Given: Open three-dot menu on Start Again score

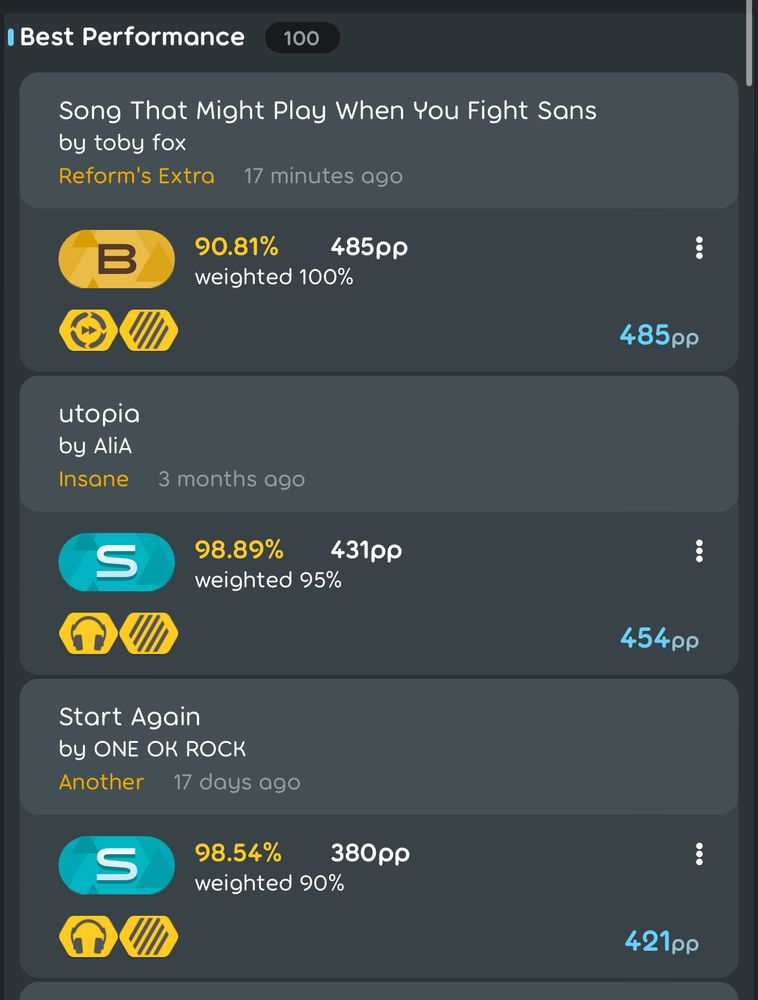Looking at the screenshot, I should tap(699, 853).
